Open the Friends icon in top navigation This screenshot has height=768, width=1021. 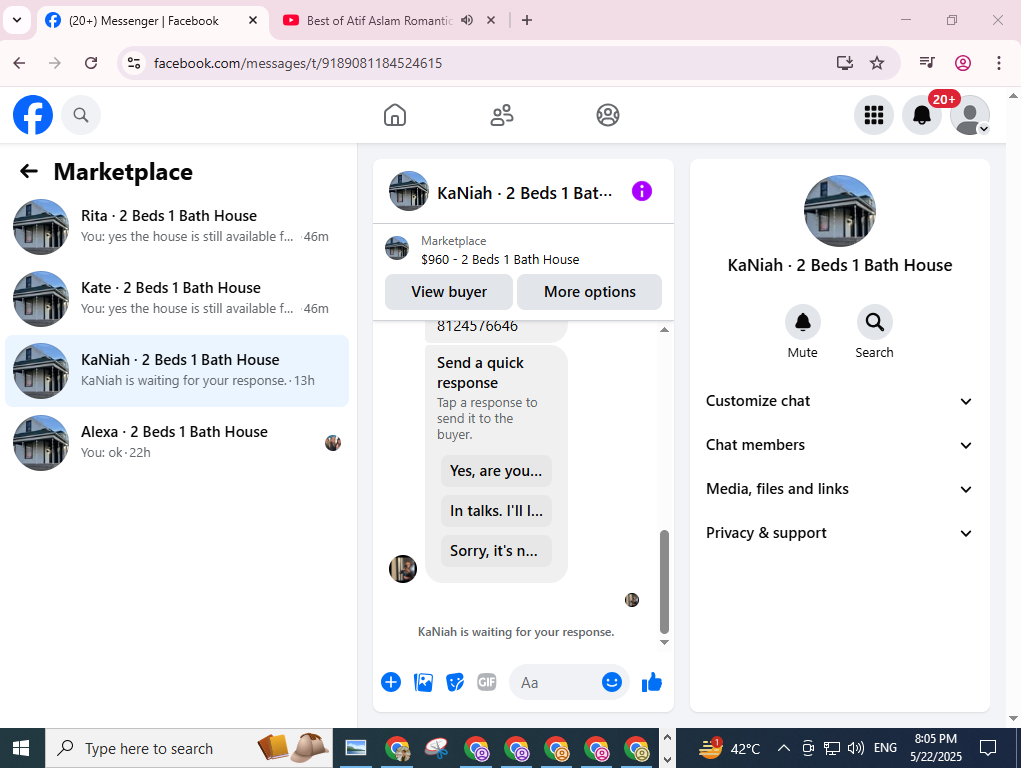(x=501, y=115)
